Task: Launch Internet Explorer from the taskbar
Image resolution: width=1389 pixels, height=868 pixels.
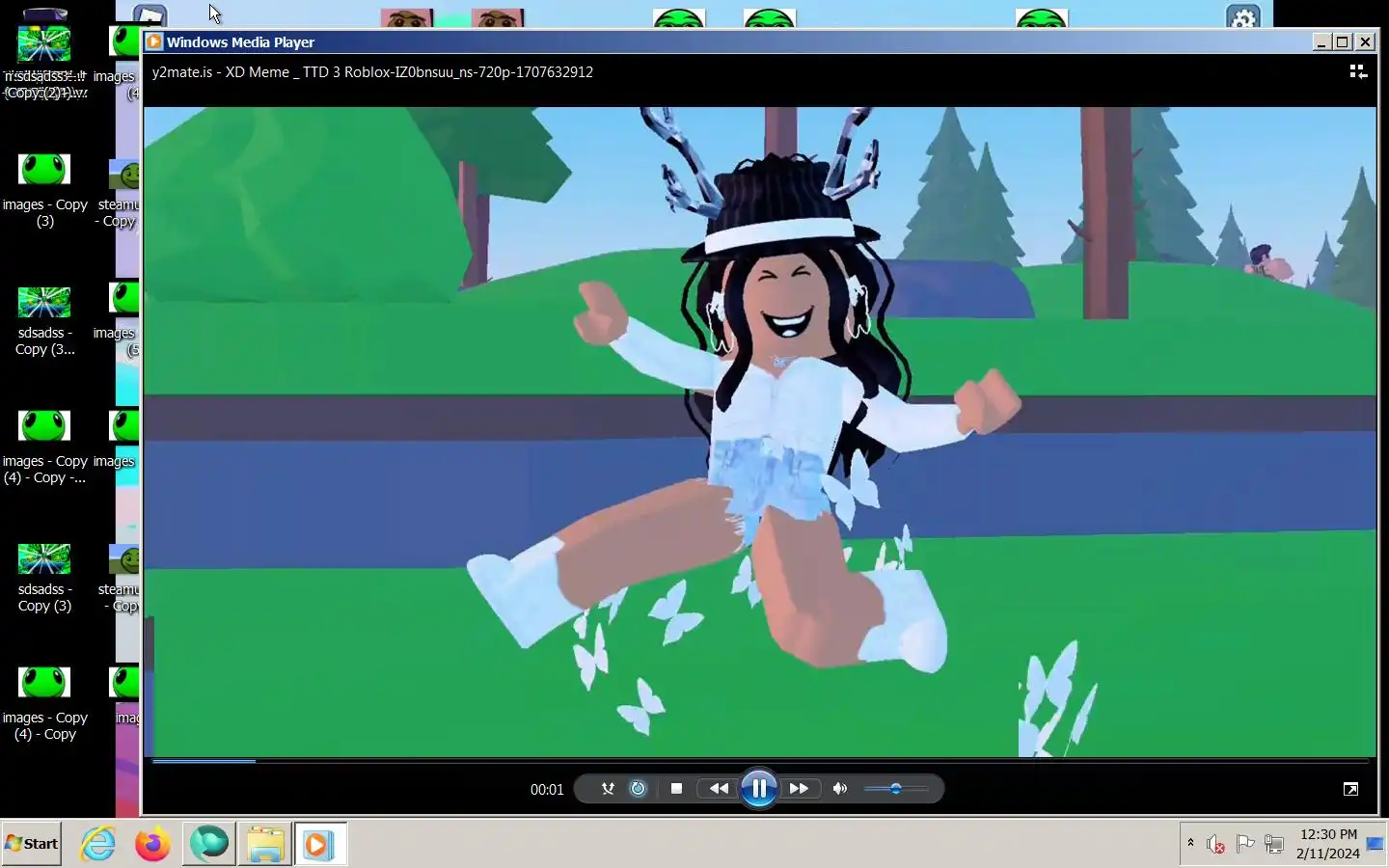Action: coord(98,844)
